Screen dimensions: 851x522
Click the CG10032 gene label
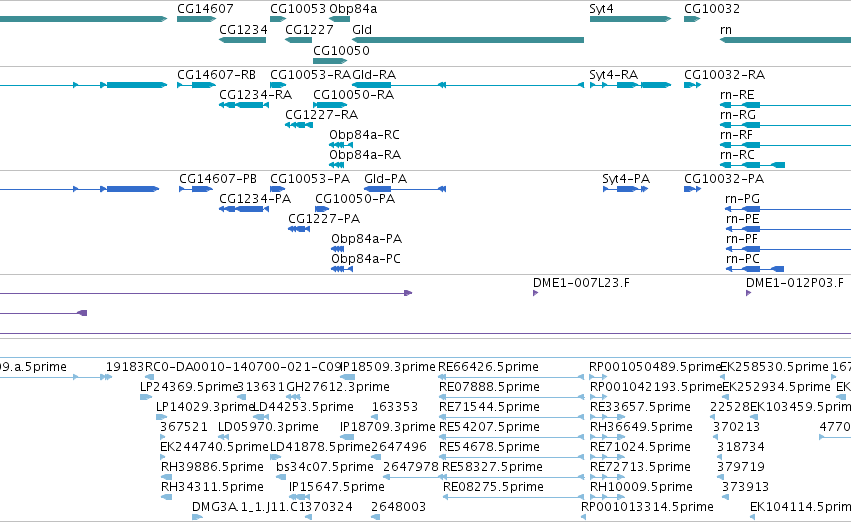(712, 9)
